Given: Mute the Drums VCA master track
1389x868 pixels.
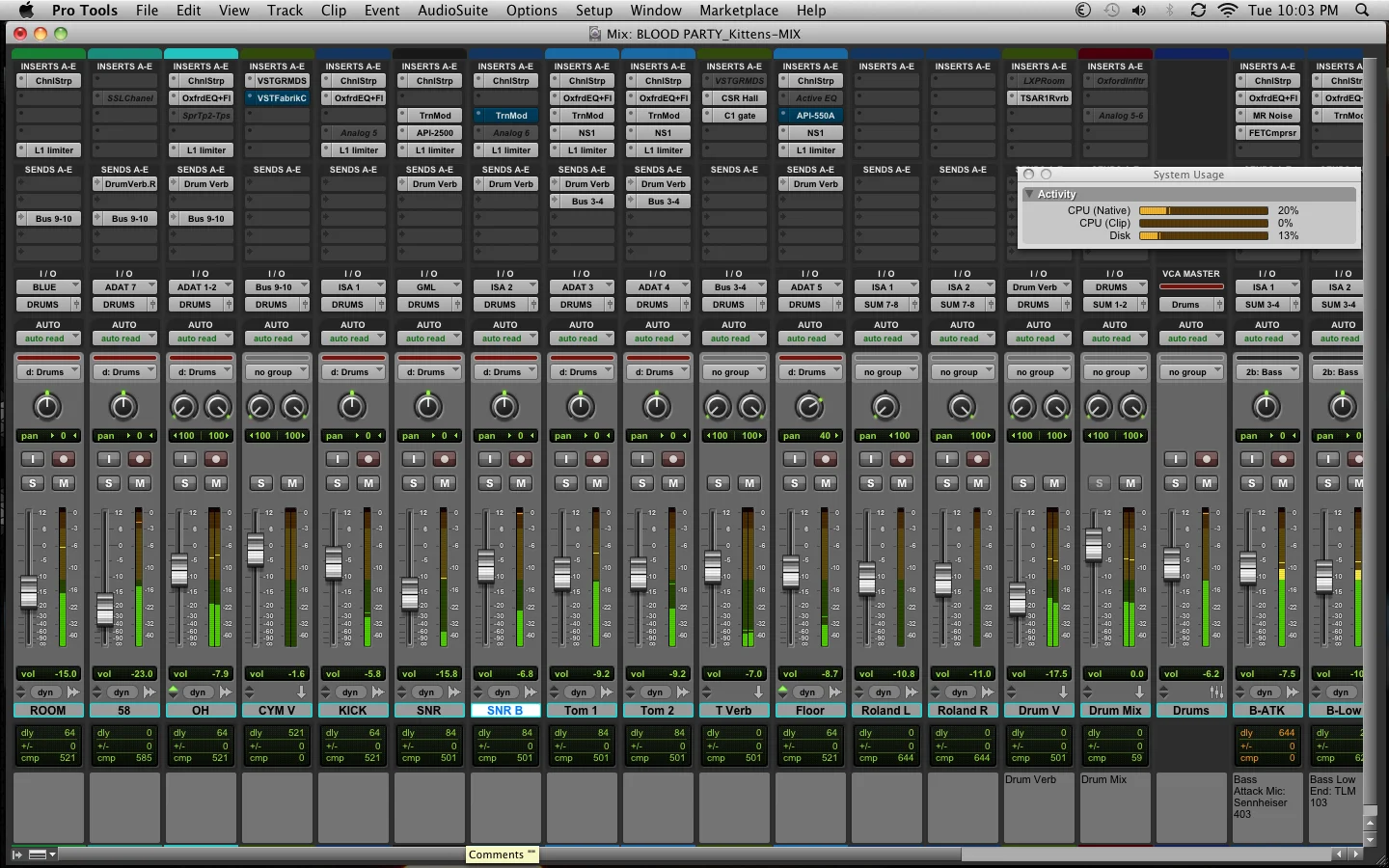Looking at the screenshot, I should coord(1207,483).
